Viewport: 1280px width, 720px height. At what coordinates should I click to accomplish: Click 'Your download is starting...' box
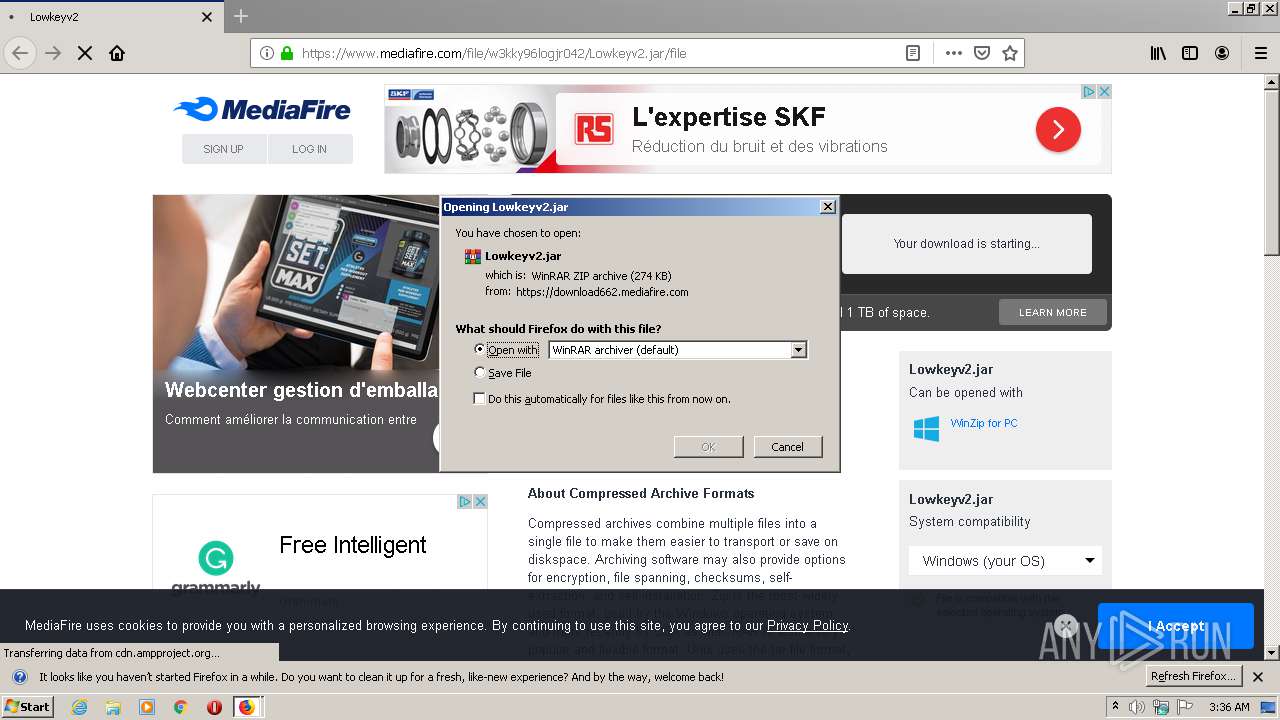point(967,243)
